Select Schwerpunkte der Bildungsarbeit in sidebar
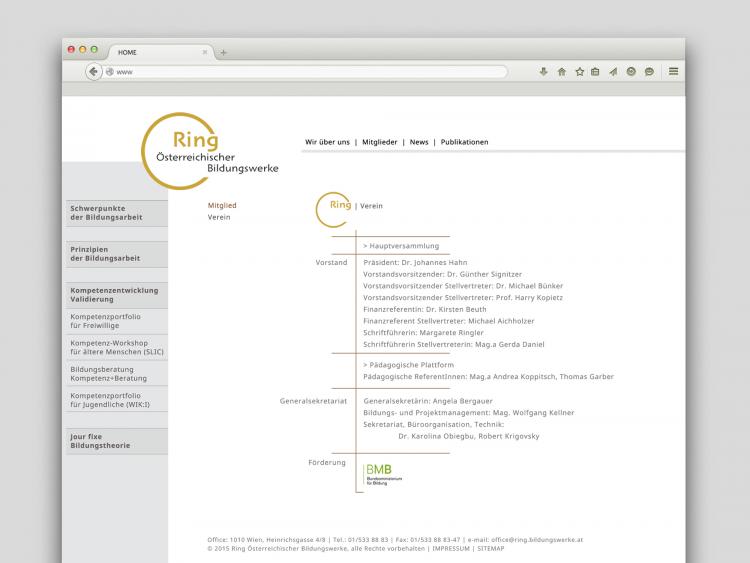Viewport: 750px width, 563px height. 117,213
